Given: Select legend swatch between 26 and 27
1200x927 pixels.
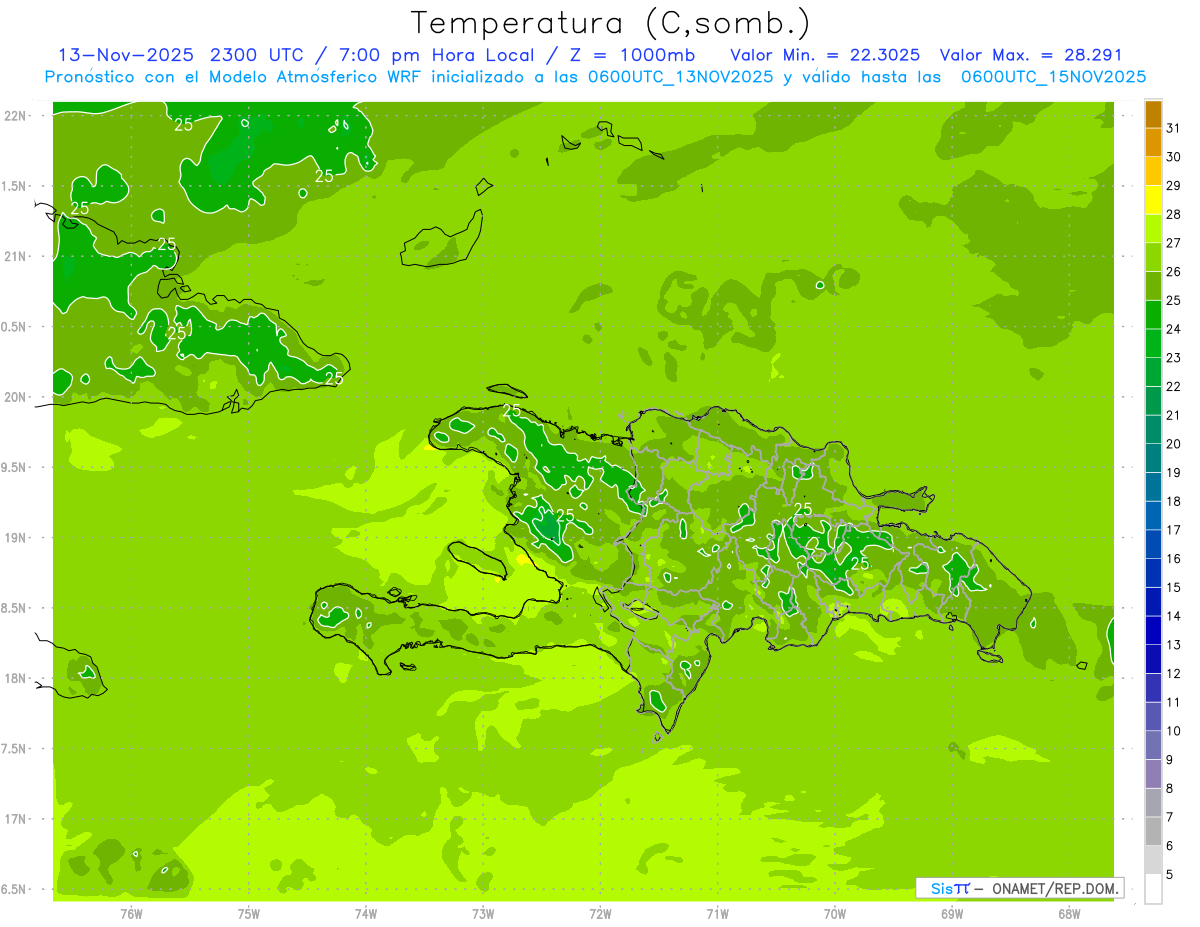Looking at the screenshot, I should click(x=1153, y=257).
